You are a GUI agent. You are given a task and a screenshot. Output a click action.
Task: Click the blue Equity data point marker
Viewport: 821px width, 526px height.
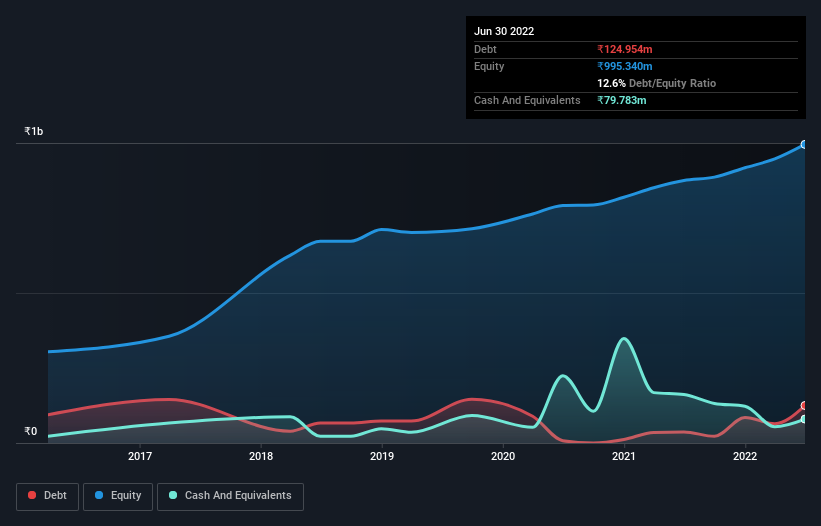coord(804,144)
